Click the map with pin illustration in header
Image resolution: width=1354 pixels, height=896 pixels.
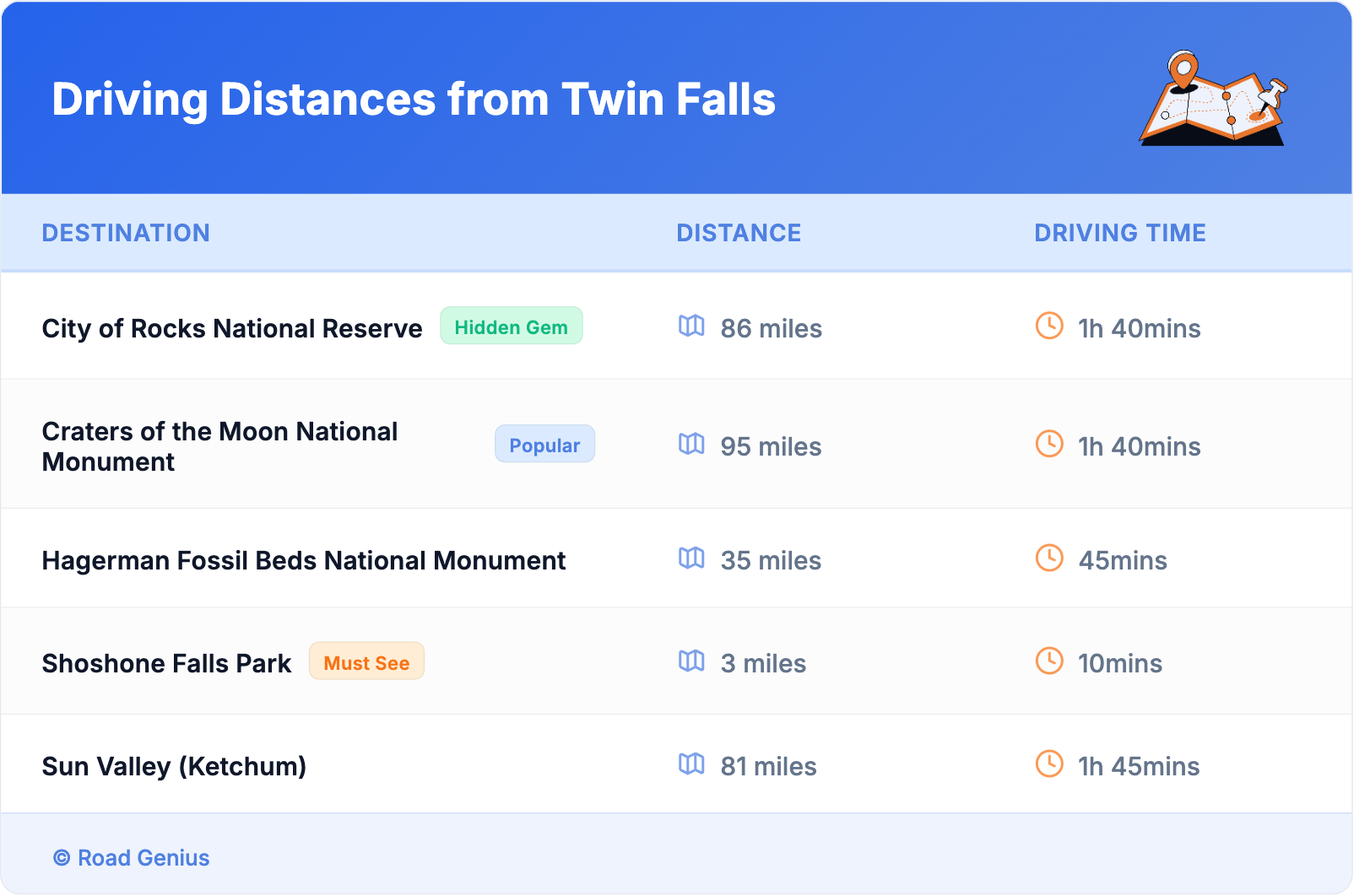(x=1214, y=100)
